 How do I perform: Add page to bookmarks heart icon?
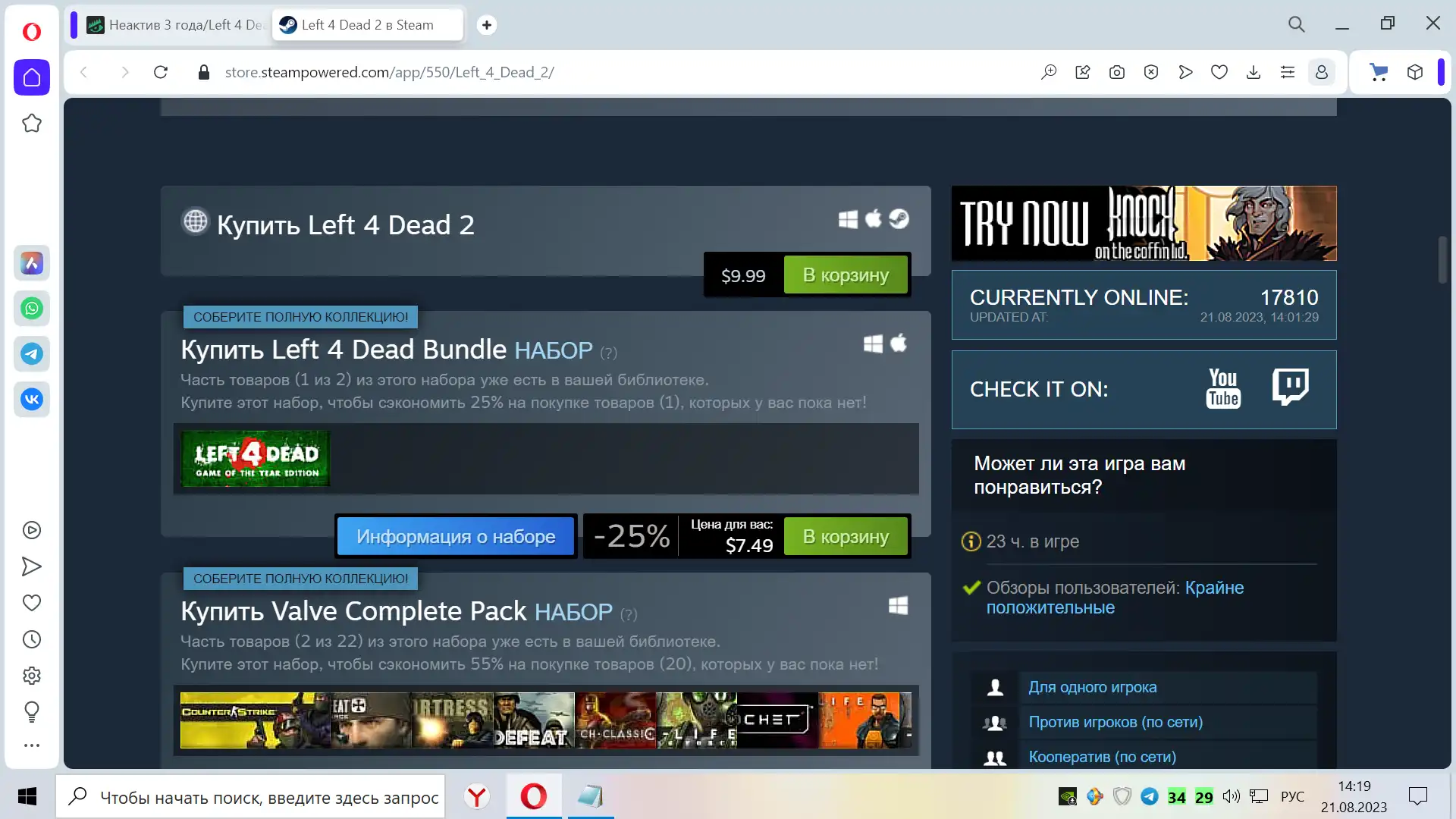[1219, 72]
